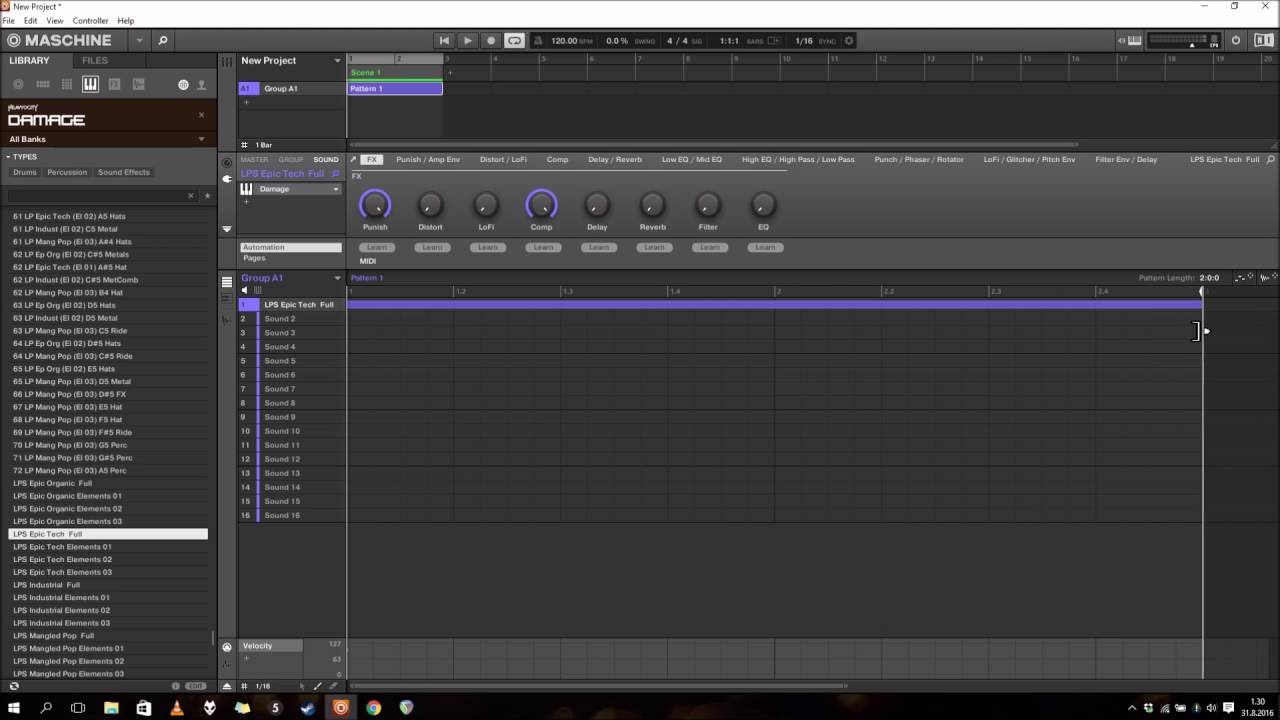Select the Sounds type icon in the browser

(67, 85)
